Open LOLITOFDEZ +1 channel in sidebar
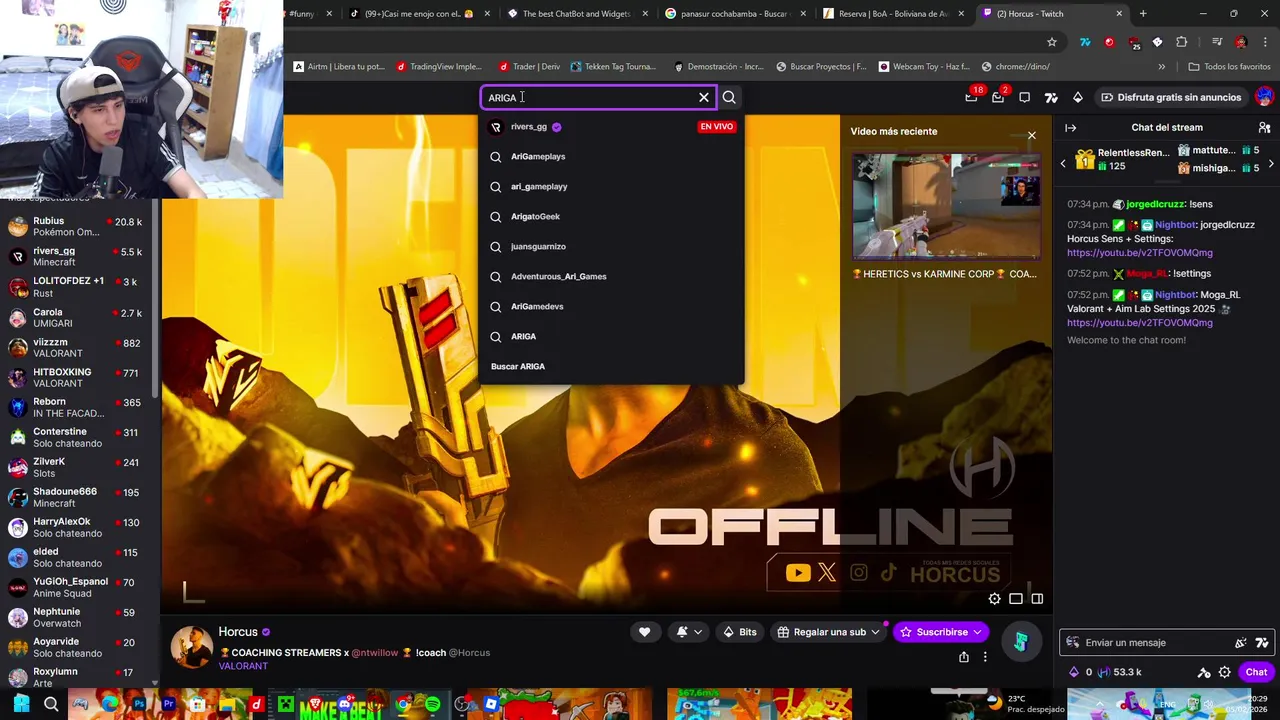This screenshot has height=720, width=1280. (79, 287)
